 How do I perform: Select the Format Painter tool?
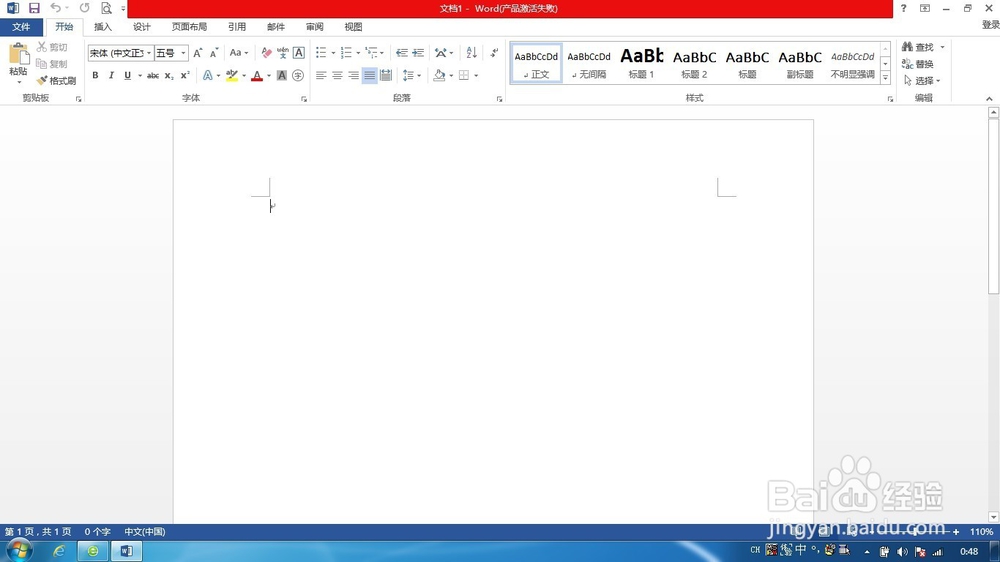pos(56,81)
